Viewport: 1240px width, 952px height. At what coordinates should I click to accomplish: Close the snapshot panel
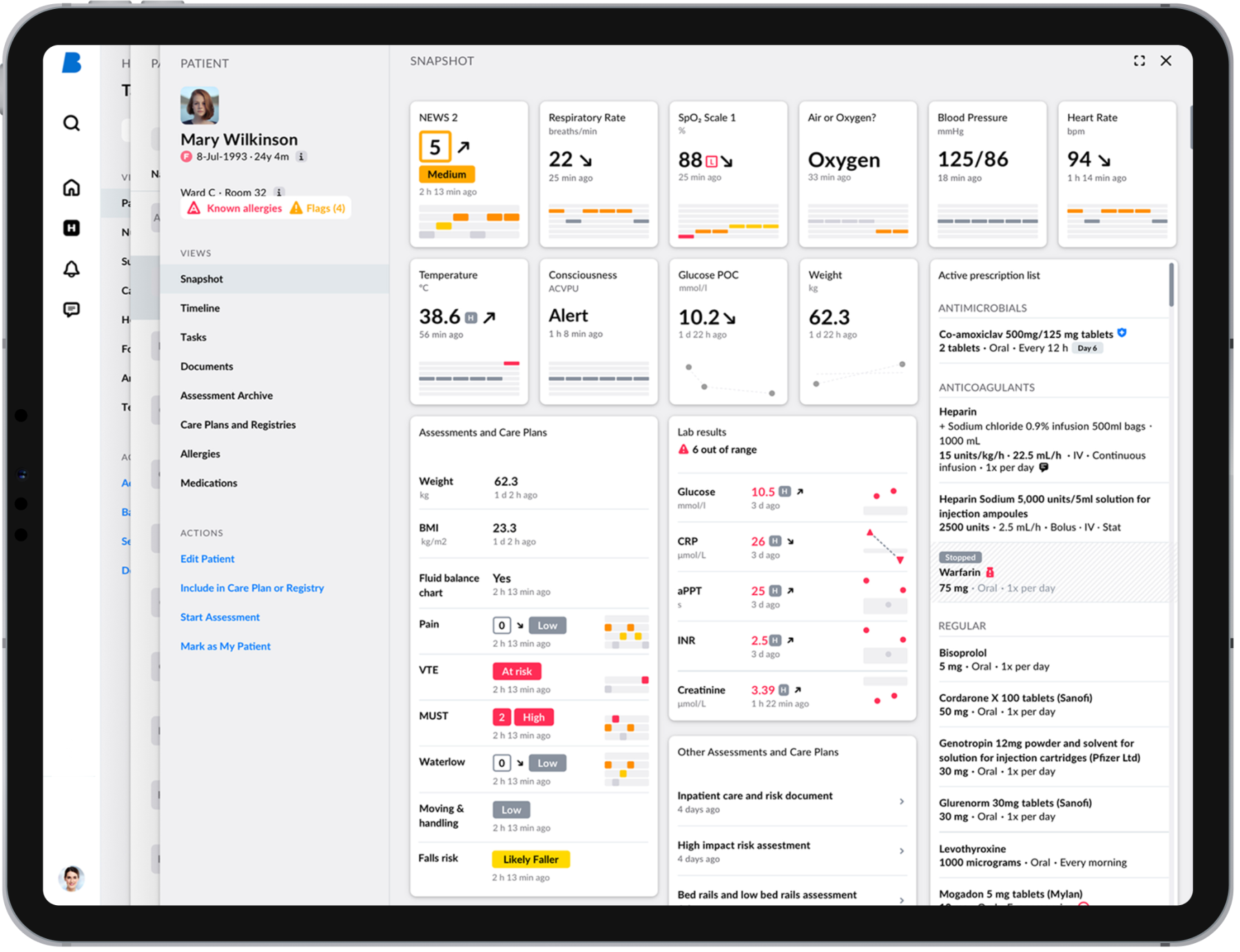tap(1166, 61)
